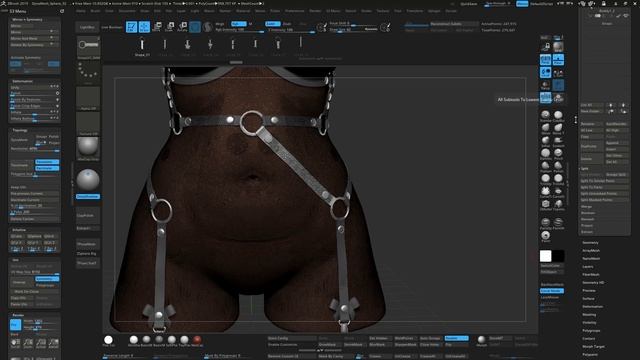Click Delete By Symmetry button
Image resolution: width=640 pixels, height=360 pixels.
pyautogui.click(x=34, y=45)
